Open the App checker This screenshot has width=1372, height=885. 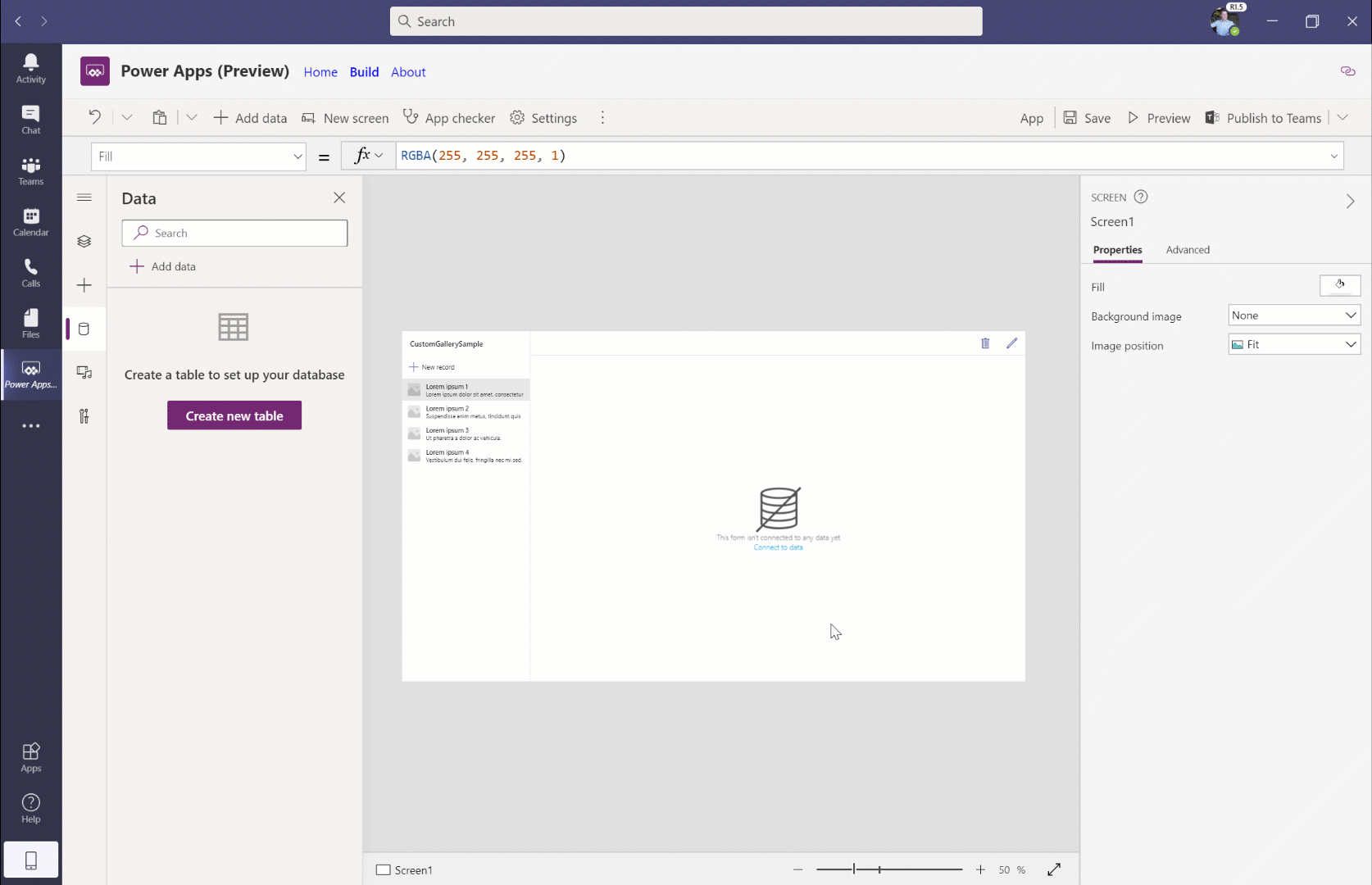pos(449,118)
